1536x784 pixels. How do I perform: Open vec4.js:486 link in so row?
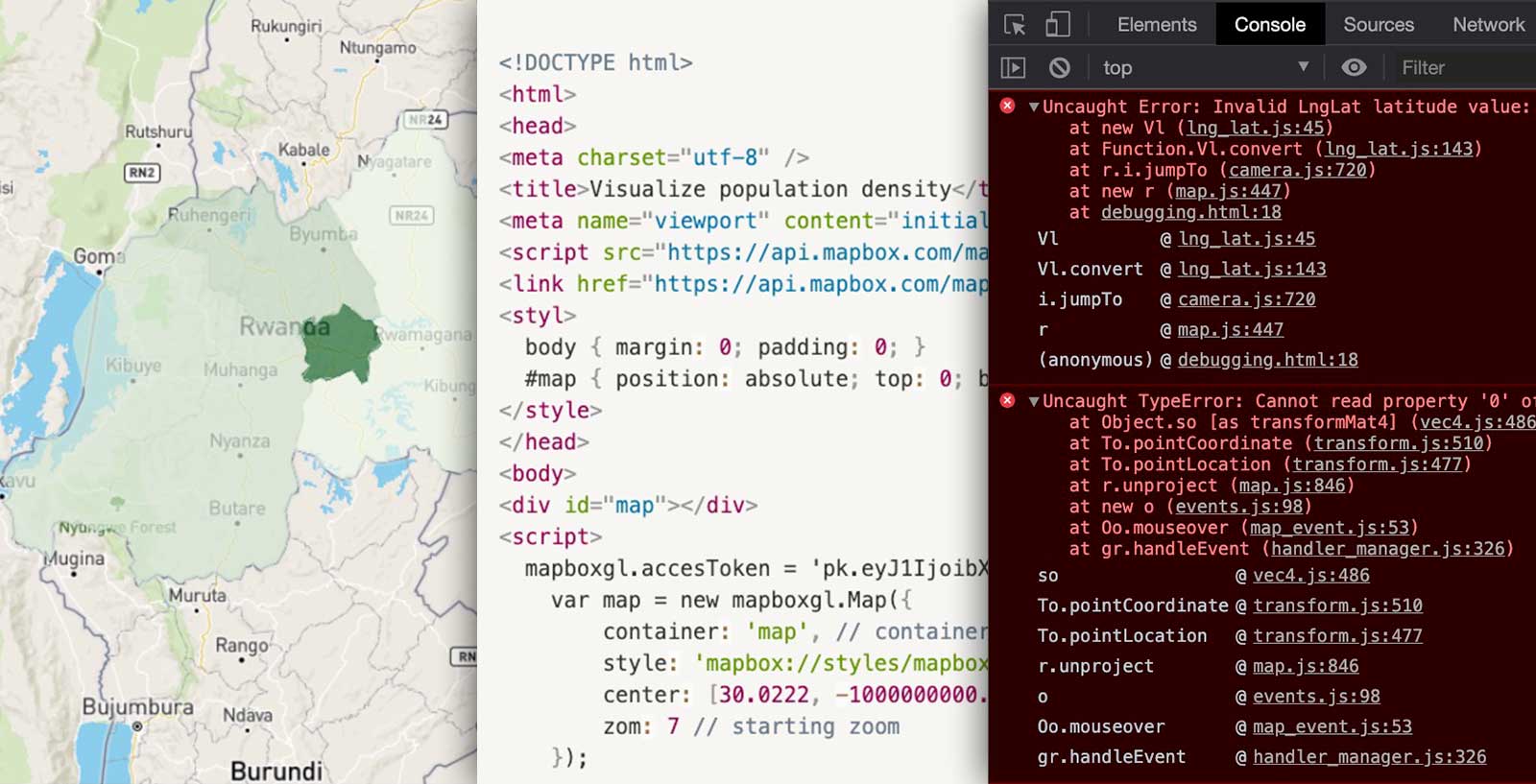1311,576
